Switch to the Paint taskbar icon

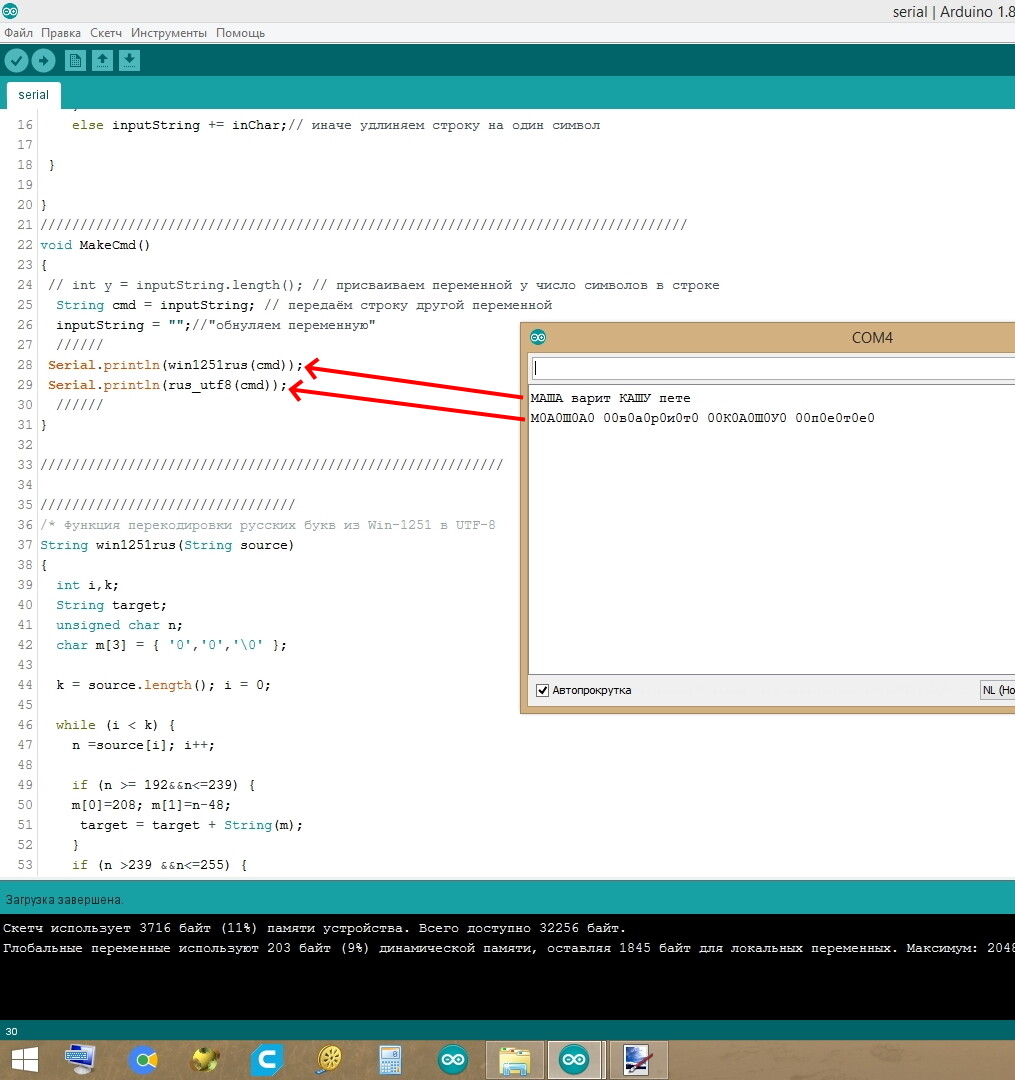click(637, 1059)
